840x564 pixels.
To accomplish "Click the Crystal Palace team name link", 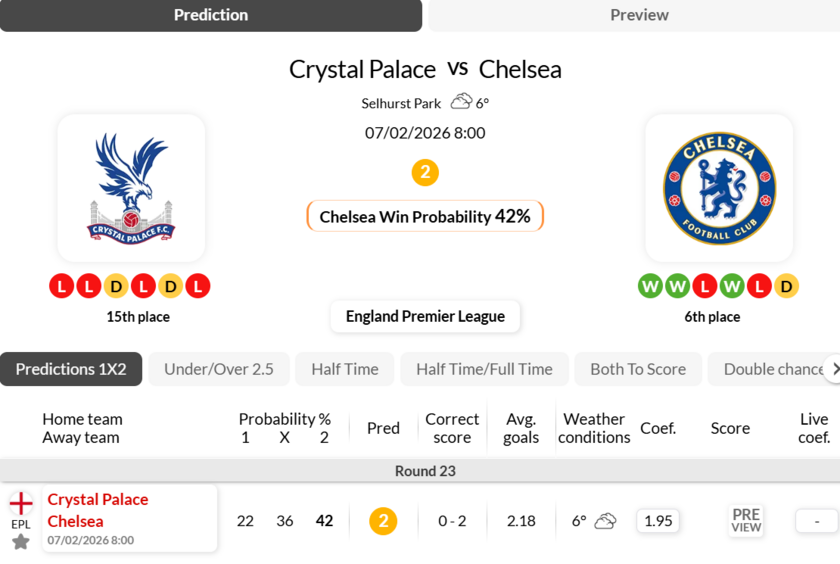I will pyautogui.click(x=98, y=499).
